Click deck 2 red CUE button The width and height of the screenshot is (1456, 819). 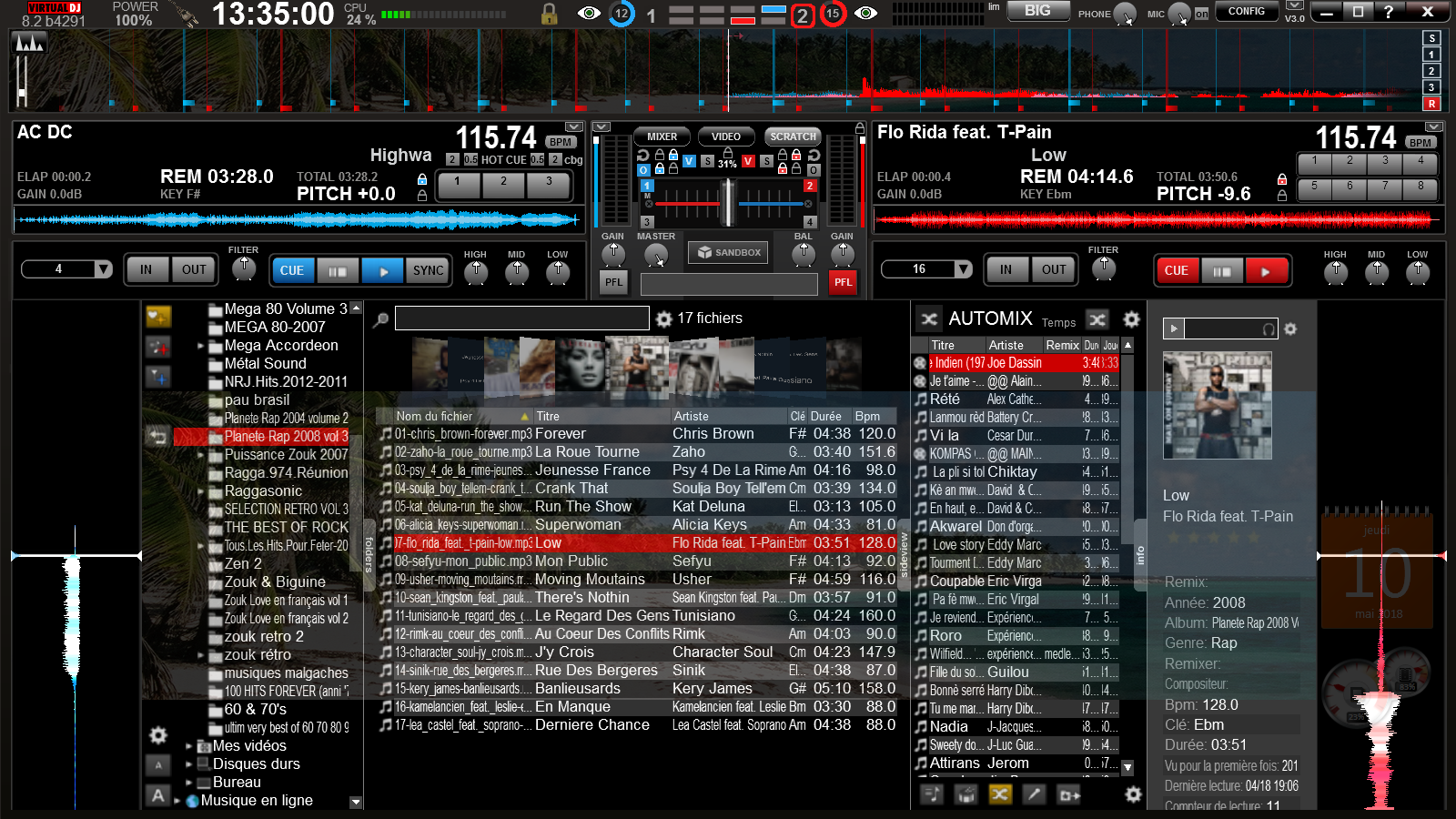(x=1177, y=270)
